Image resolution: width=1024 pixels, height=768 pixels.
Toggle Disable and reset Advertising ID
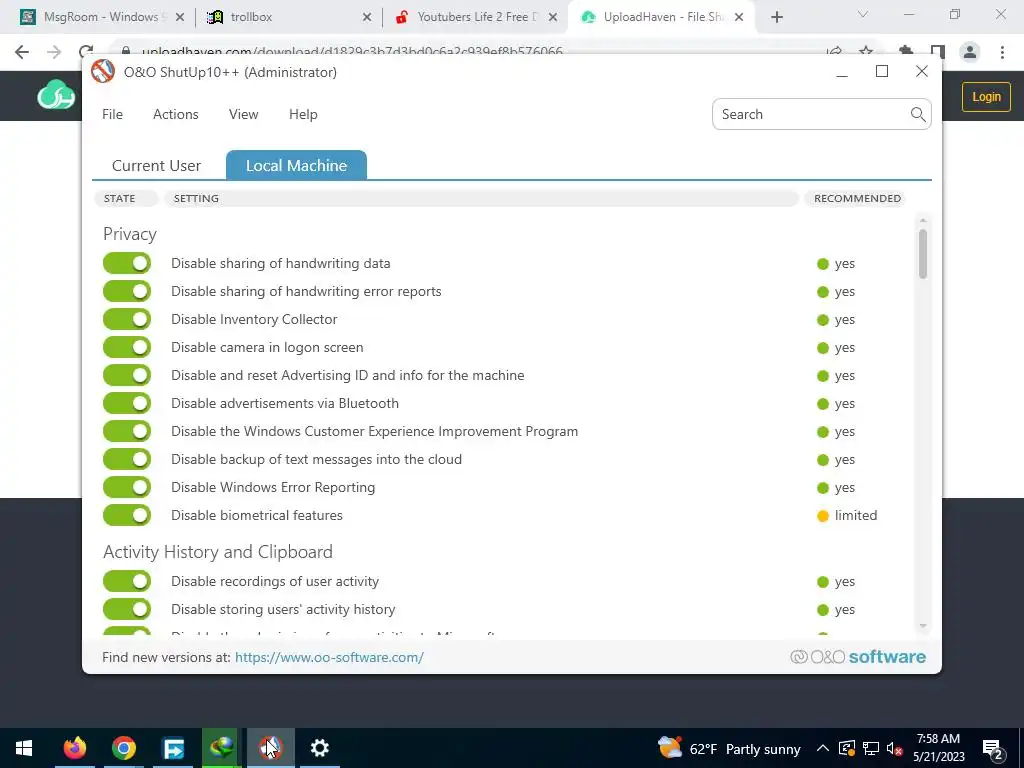pyautogui.click(x=127, y=376)
